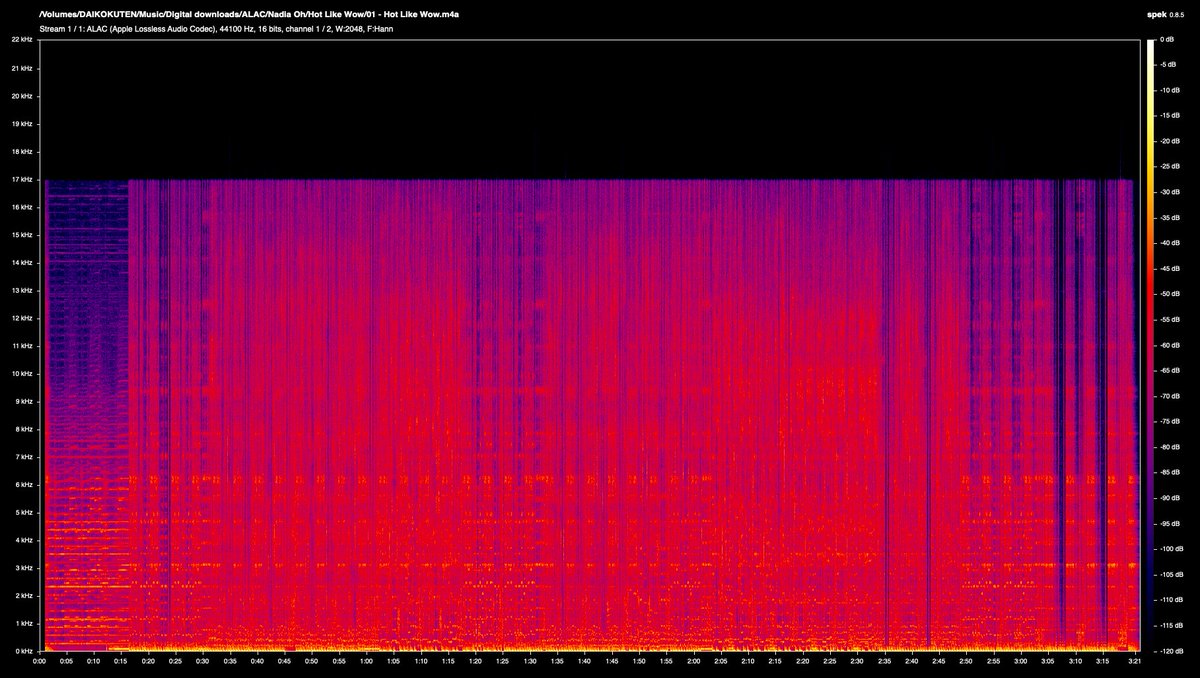Click the 10 kHz frequency label
The height and width of the screenshot is (678, 1200).
(x=22, y=374)
